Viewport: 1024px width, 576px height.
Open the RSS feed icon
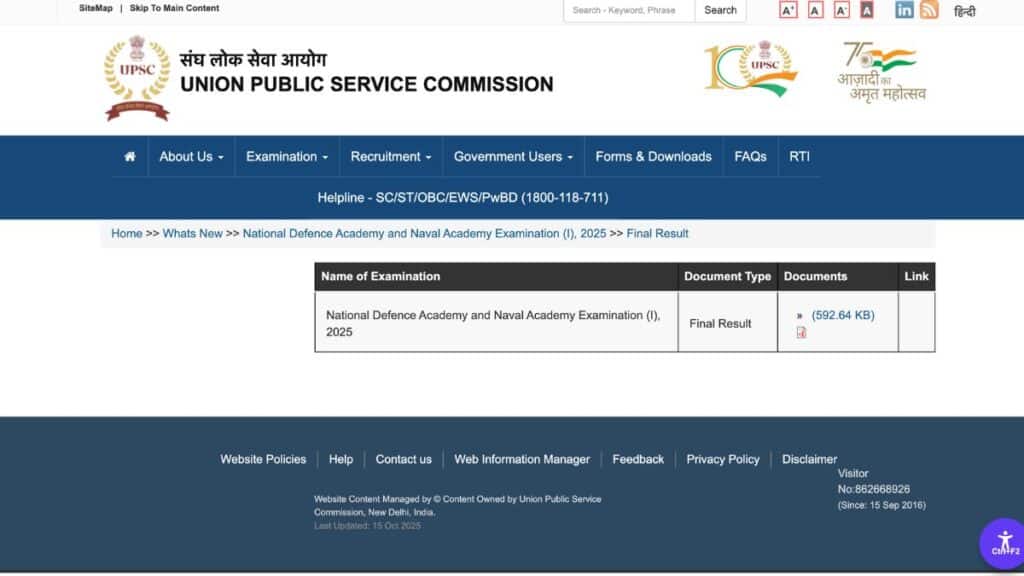pos(929,10)
